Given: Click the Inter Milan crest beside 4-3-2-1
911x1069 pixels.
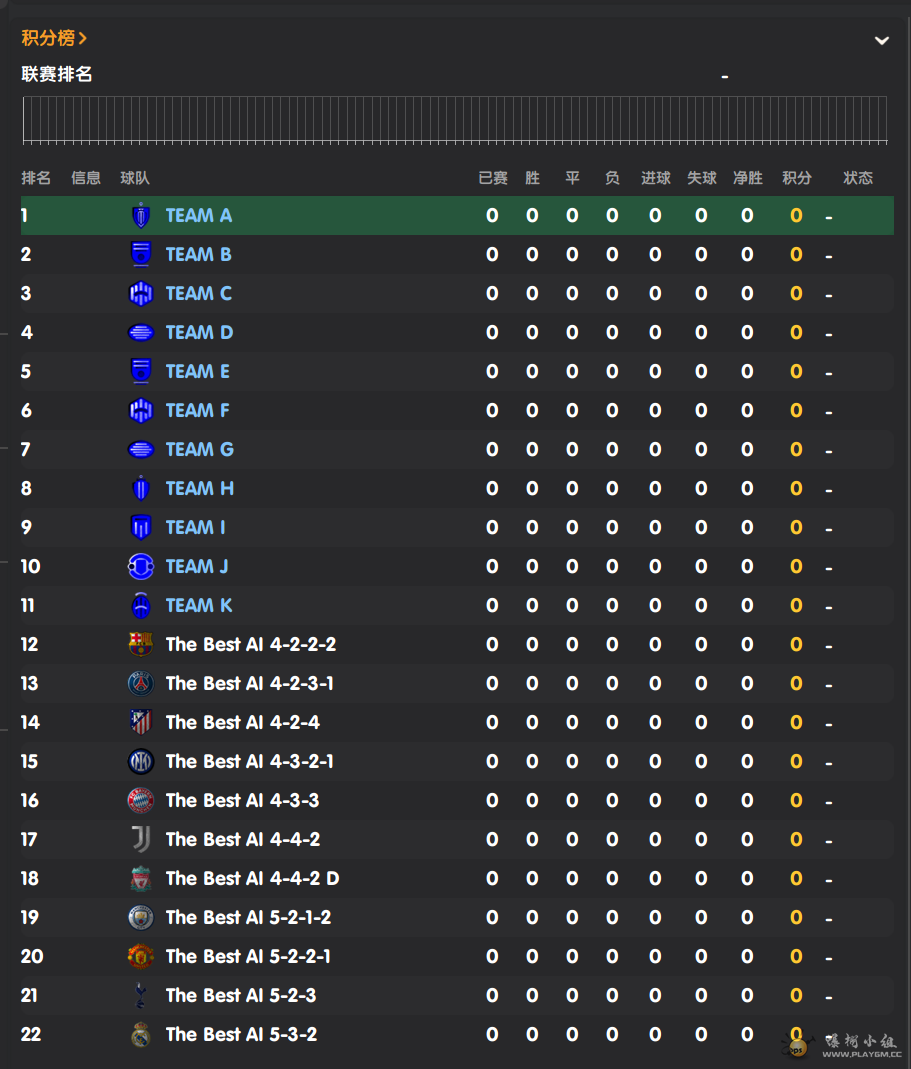Looking at the screenshot, I should 141,761.
